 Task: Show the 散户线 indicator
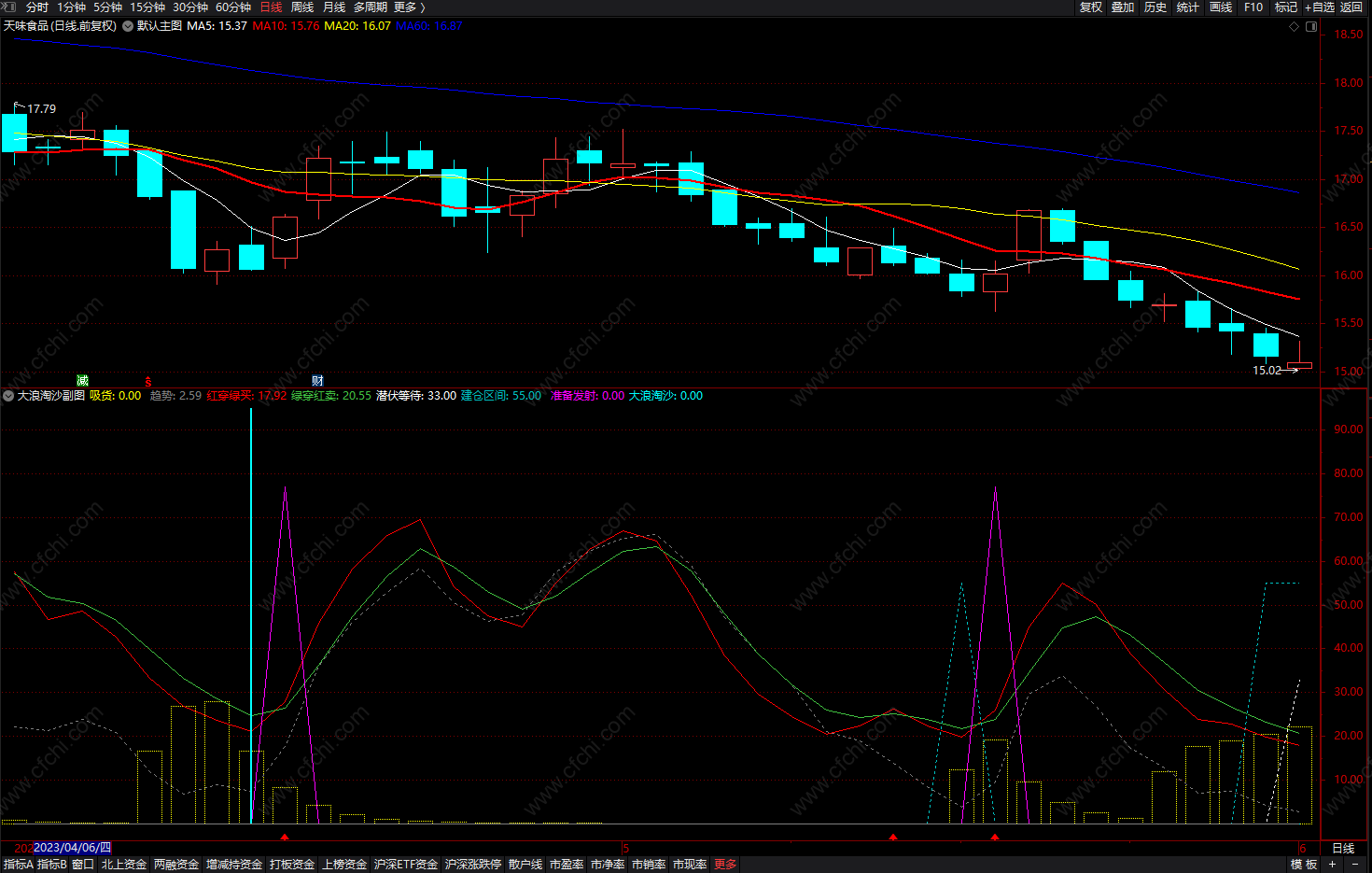coord(525,865)
